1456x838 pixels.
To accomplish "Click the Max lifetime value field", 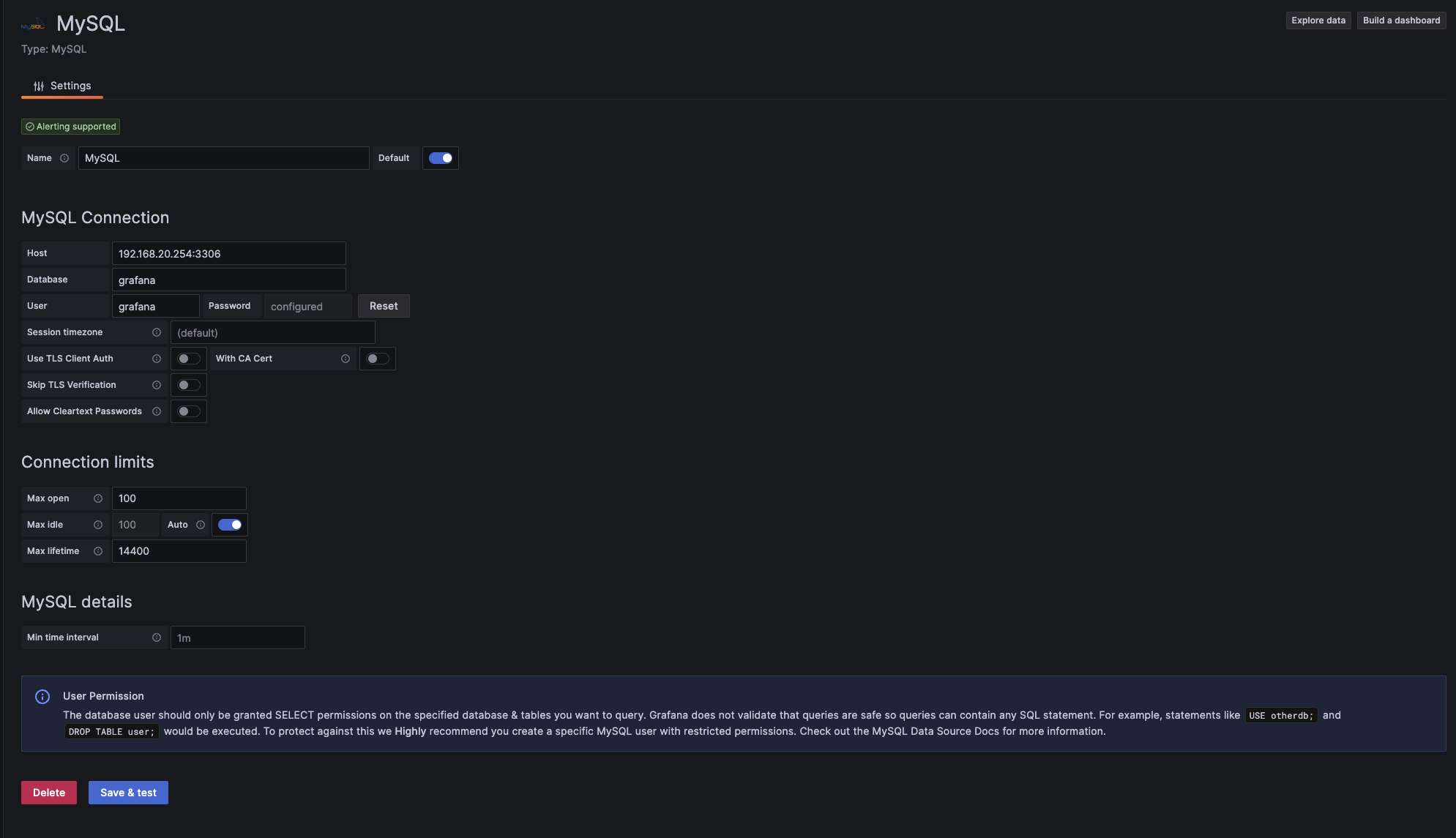I will click(179, 551).
